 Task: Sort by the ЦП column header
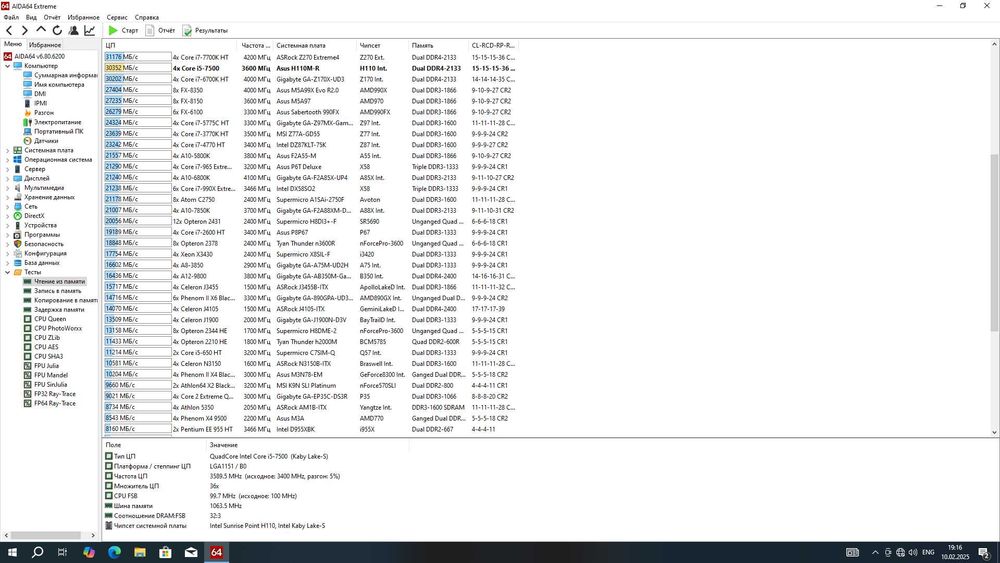coord(170,45)
